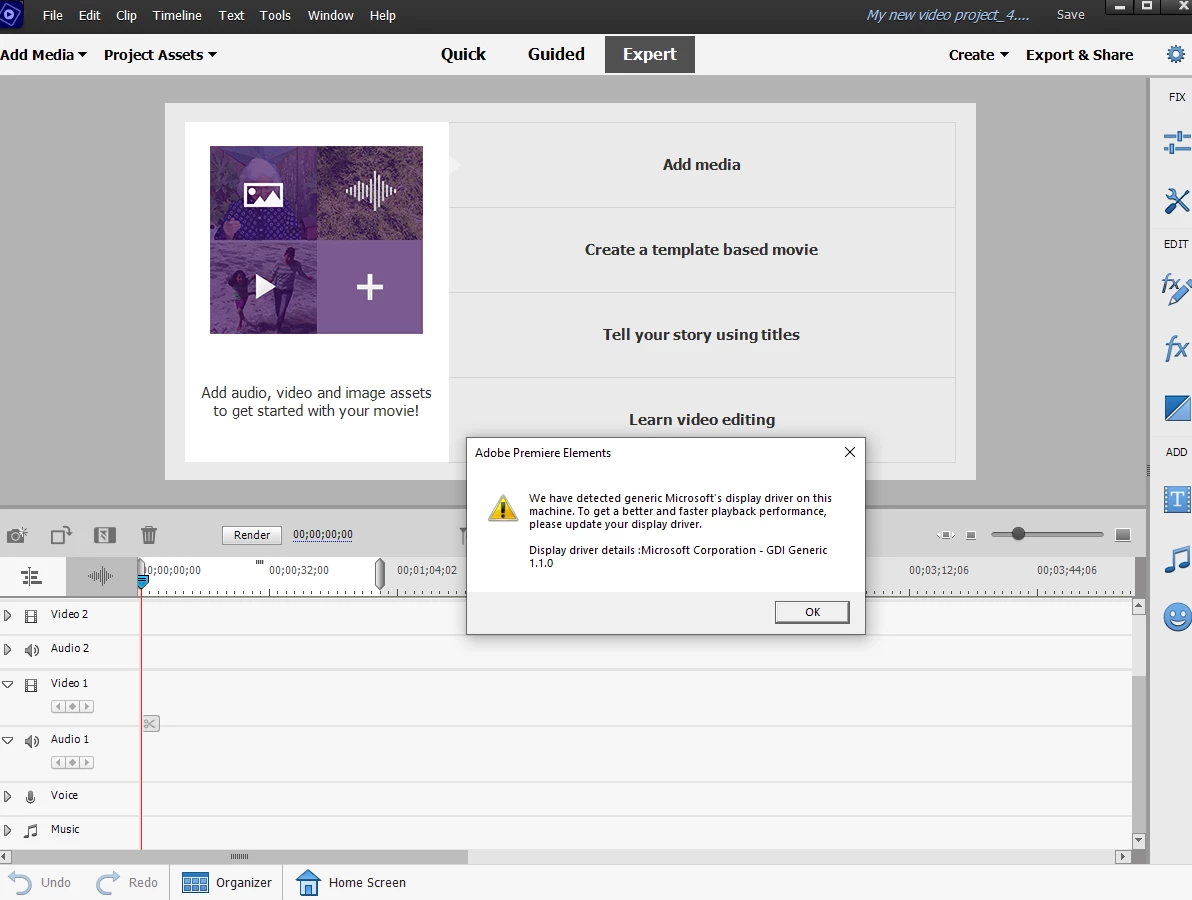
Task: Click the work area bar end handle
Action: click(380, 574)
